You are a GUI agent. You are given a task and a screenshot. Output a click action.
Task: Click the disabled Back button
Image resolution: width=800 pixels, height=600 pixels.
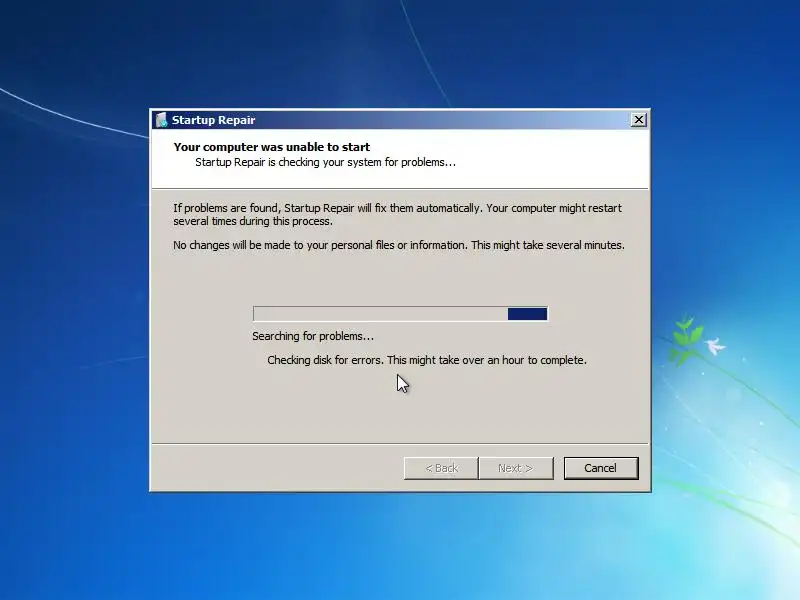[x=441, y=468]
